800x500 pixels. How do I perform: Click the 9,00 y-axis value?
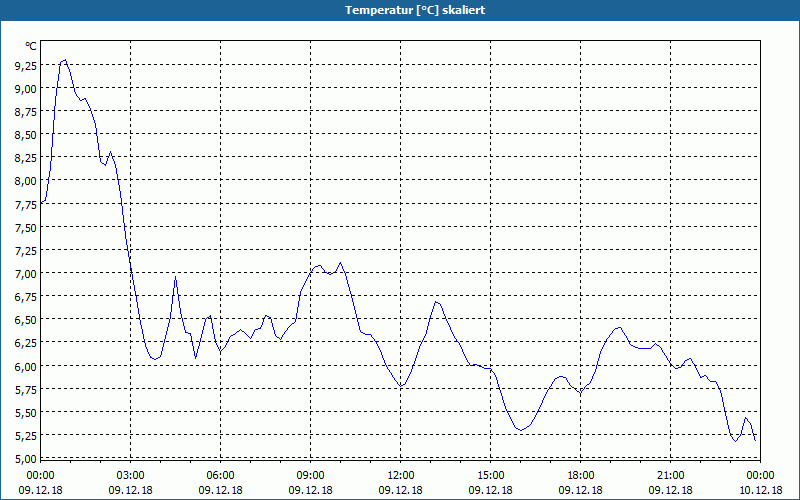26,89
